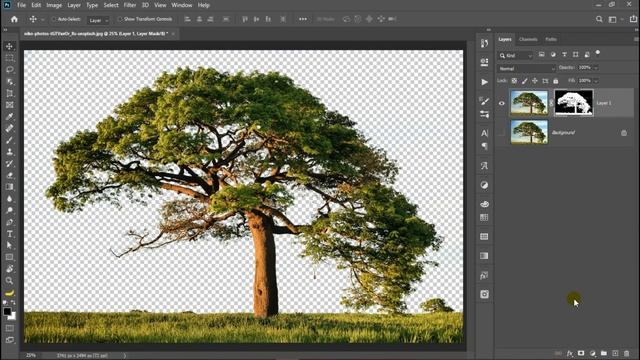This screenshot has width=640, height=360.
Task: Open the Layer menu
Action: 74,5
